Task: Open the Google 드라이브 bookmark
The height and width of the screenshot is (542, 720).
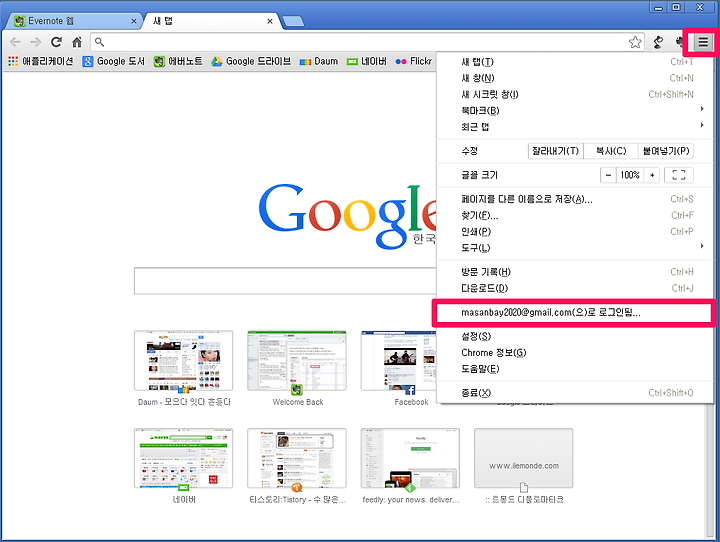Action: coord(251,61)
